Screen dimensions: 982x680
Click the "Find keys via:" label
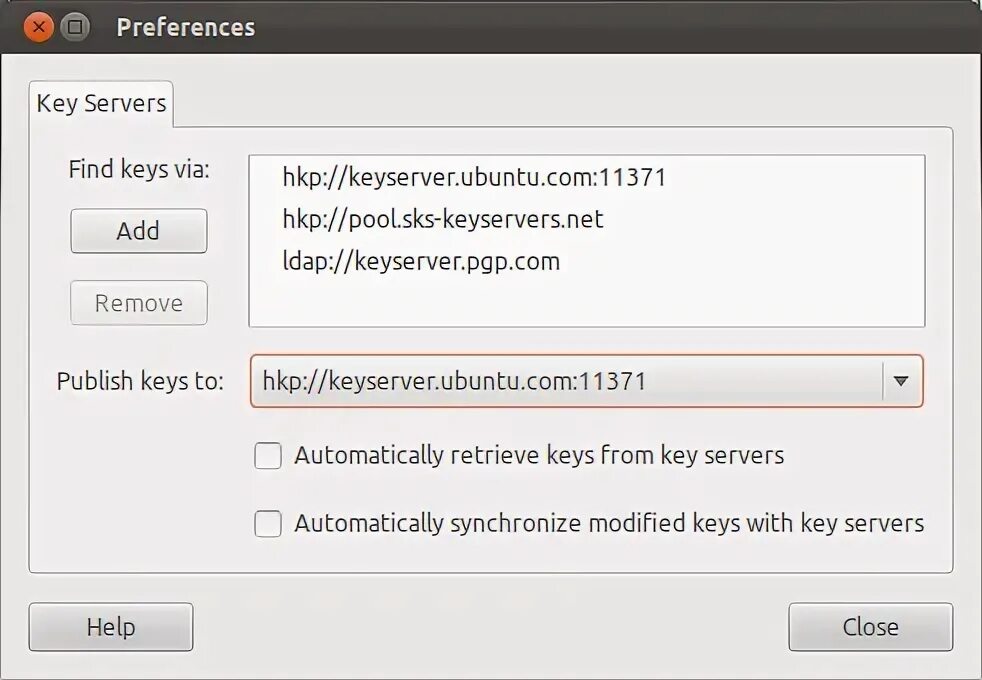click(139, 170)
